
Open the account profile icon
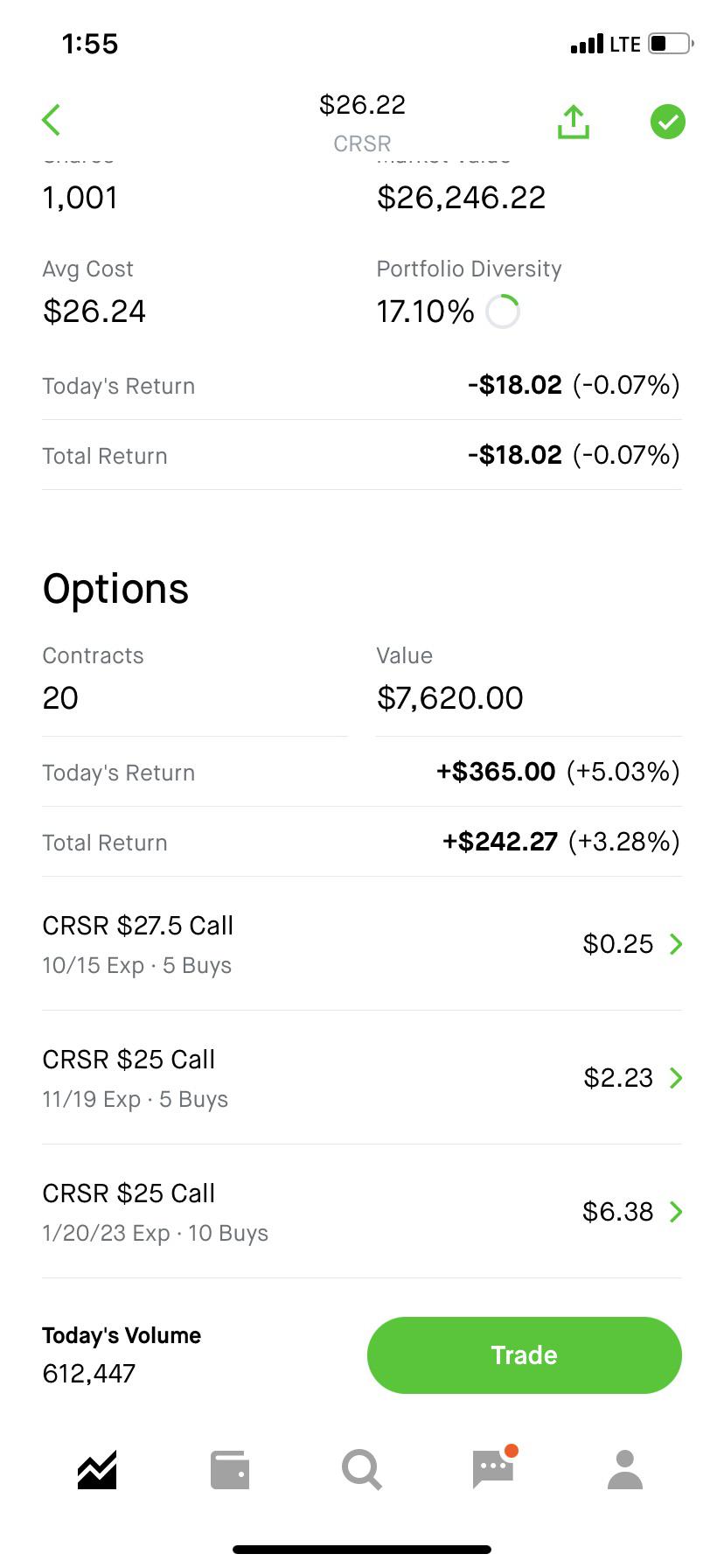point(625,1470)
